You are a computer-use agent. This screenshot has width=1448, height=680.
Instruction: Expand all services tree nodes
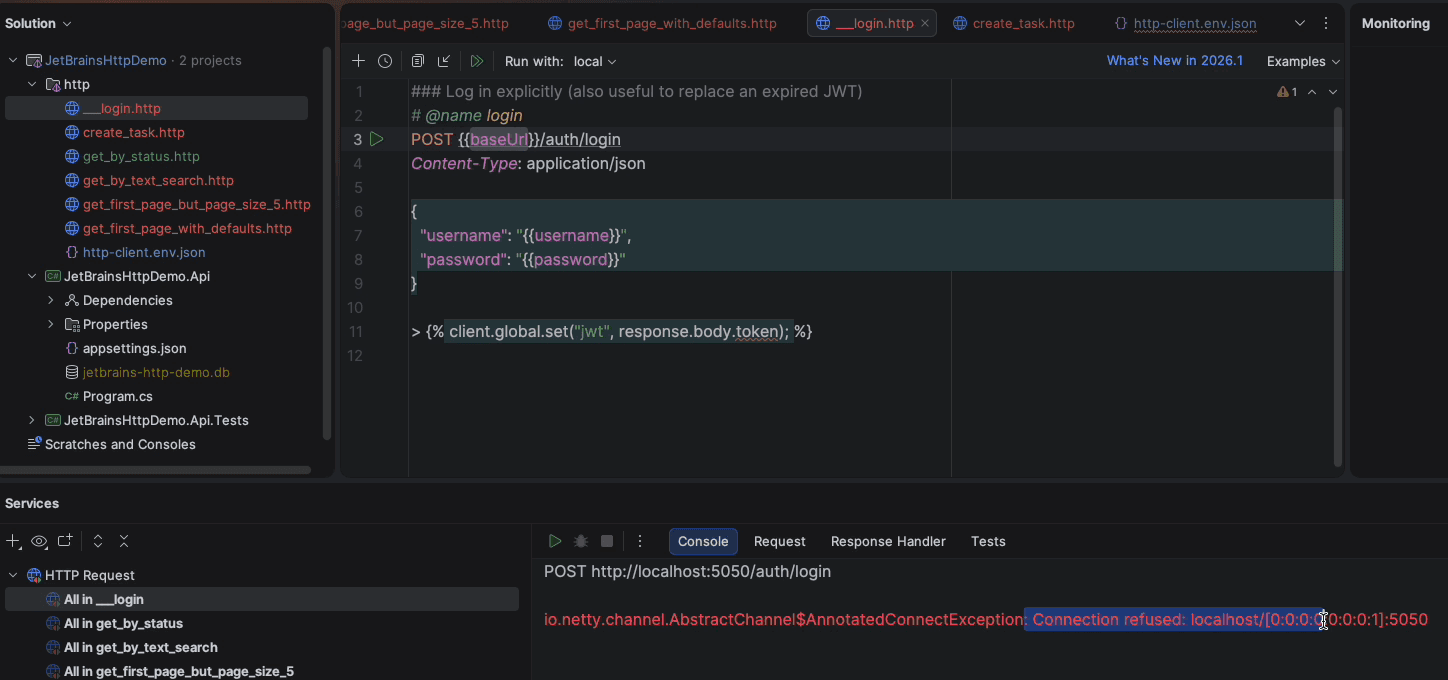pos(98,541)
